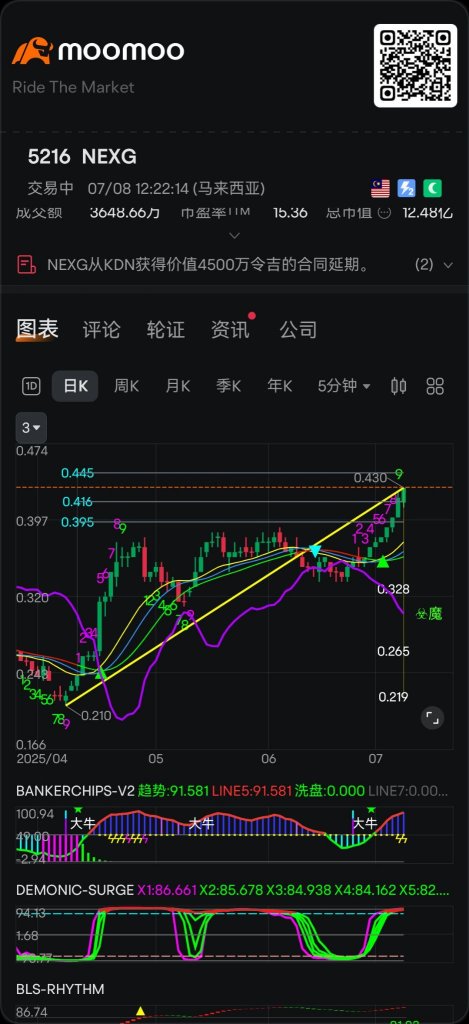Tap the 0.395 price level label
The height and width of the screenshot is (1024, 469).
coord(78,522)
